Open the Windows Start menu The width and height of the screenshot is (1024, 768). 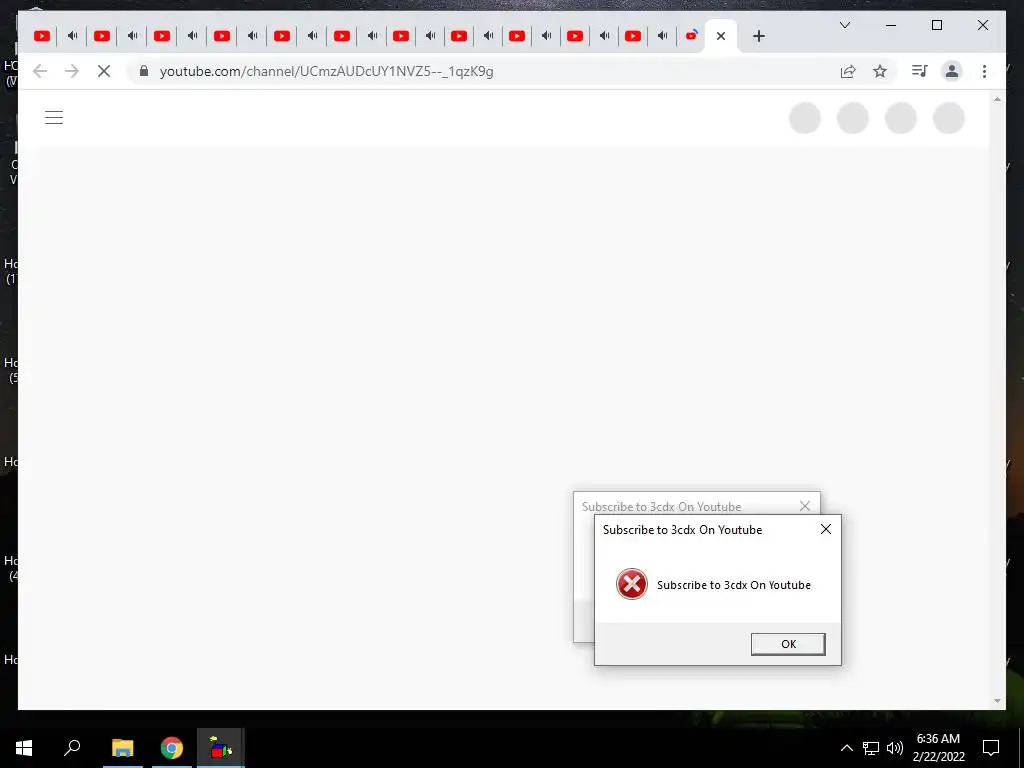[24, 748]
